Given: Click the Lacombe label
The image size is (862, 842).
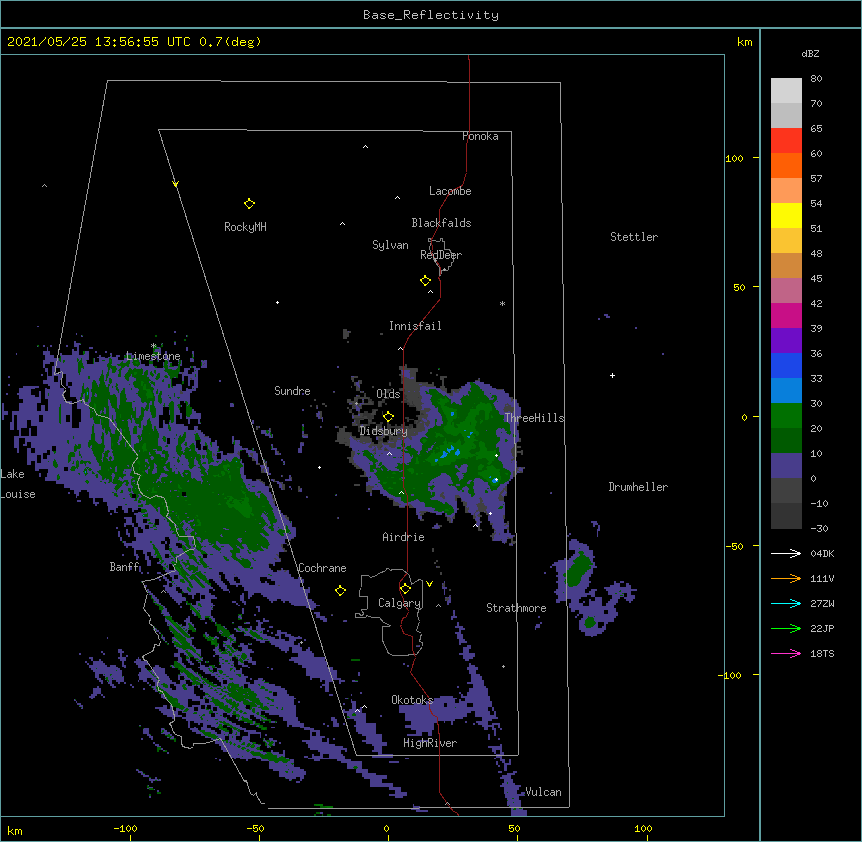Looking at the screenshot, I should [x=450, y=191].
